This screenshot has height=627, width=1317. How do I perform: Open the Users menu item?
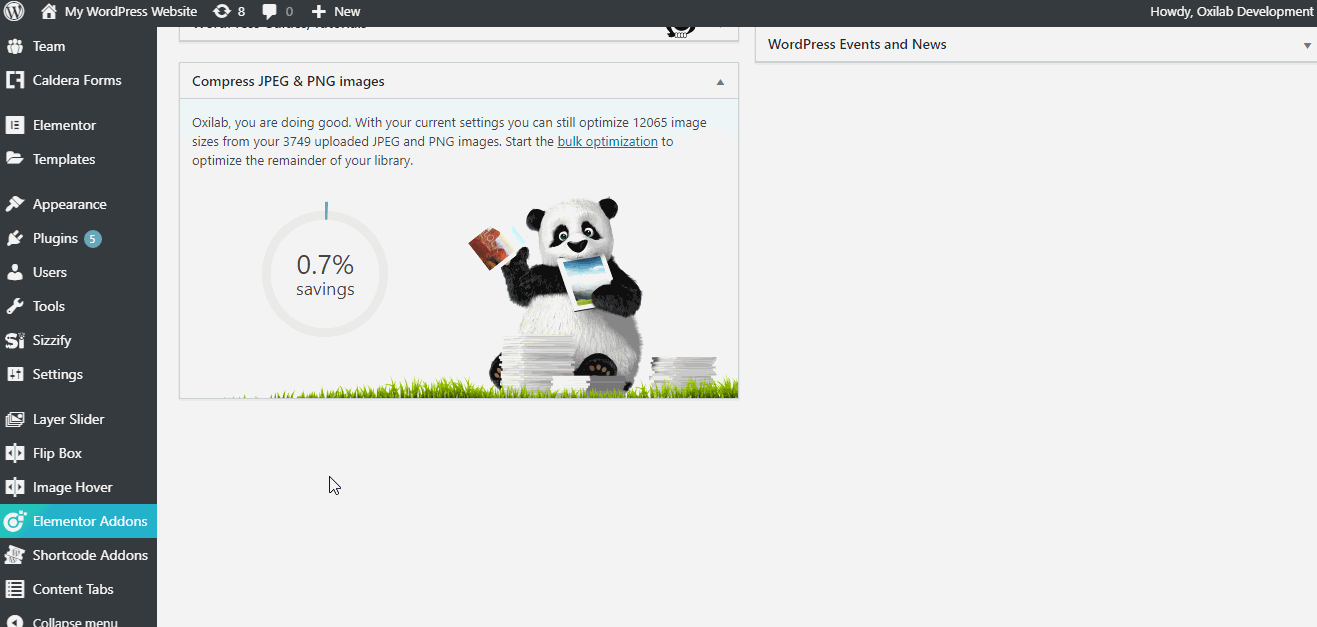(x=50, y=272)
